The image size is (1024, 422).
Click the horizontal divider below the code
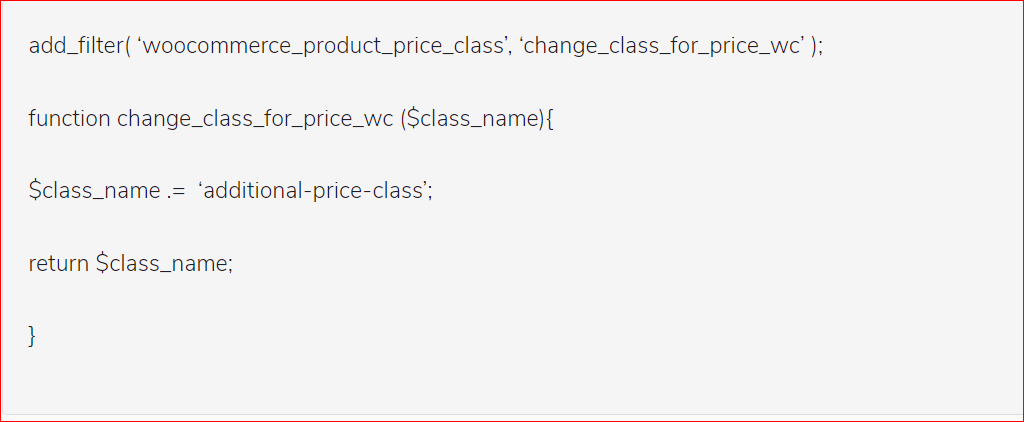[512, 414]
